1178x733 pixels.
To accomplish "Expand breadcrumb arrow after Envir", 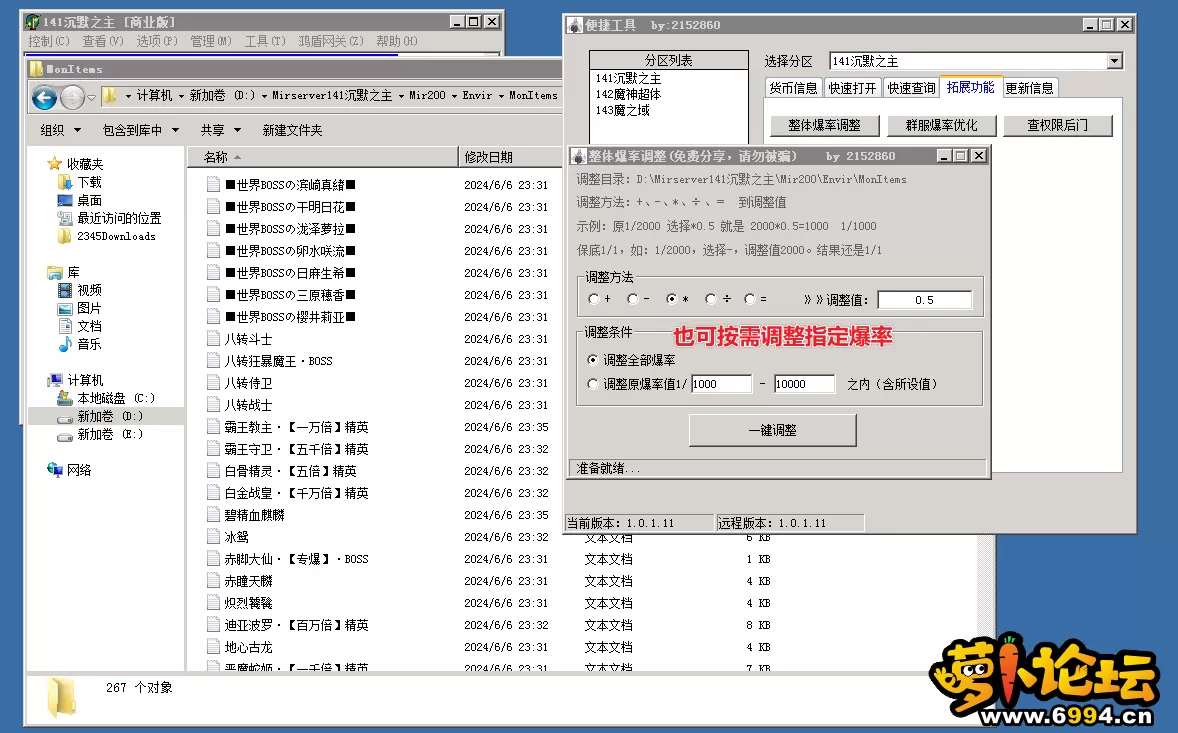I will (x=501, y=96).
